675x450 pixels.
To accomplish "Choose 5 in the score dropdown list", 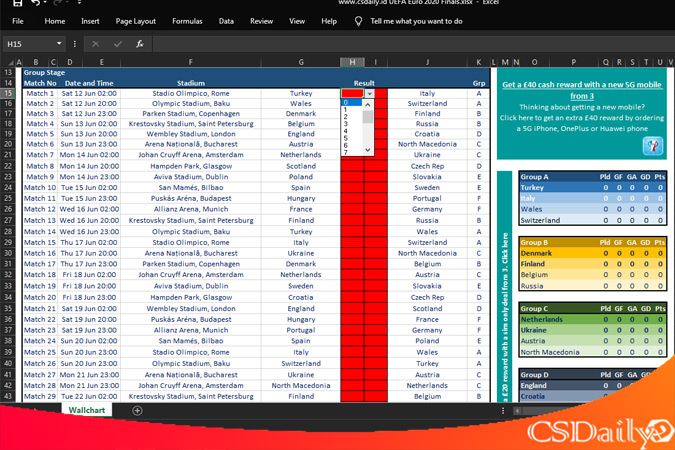I will click(x=352, y=138).
